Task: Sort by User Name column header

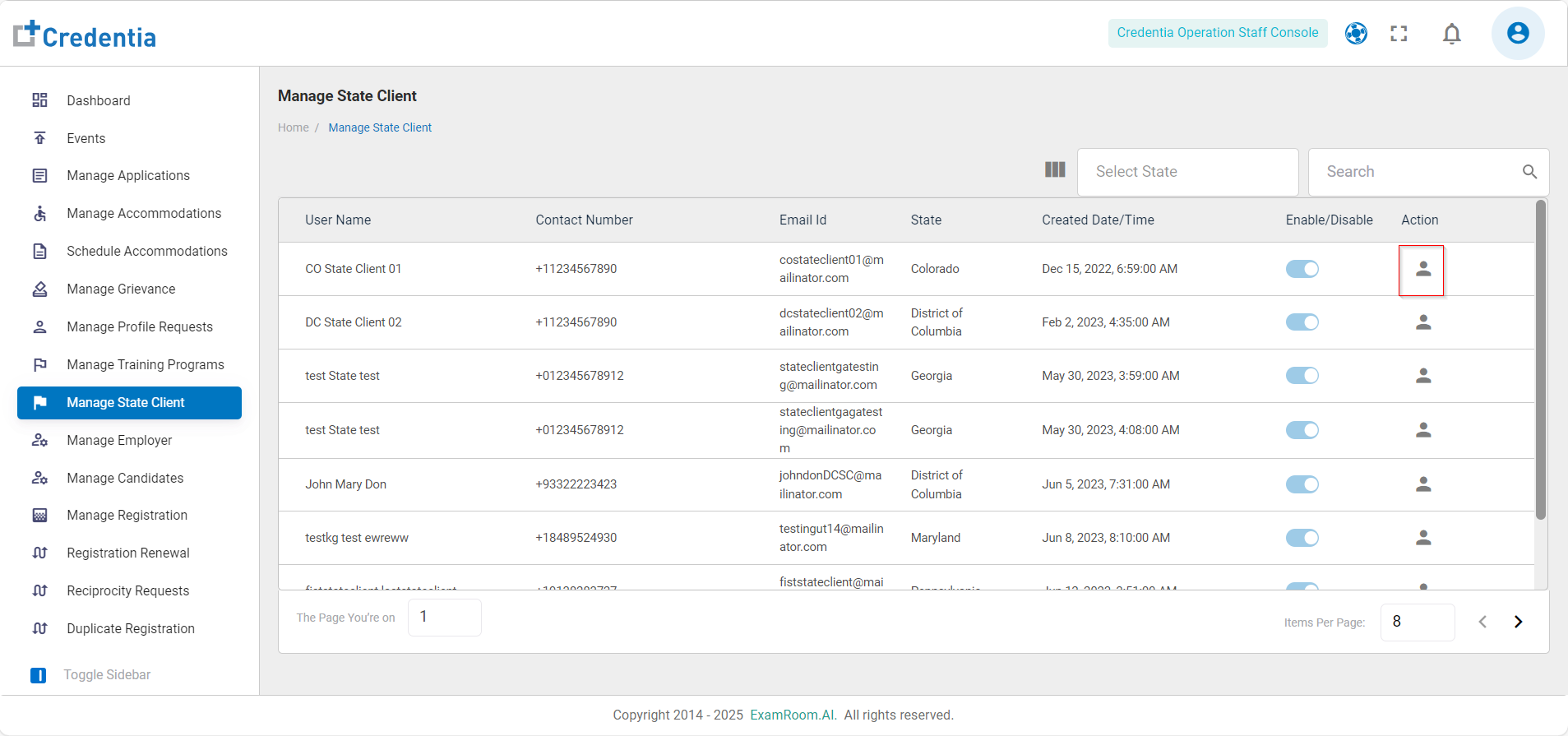Action: [338, 220]
